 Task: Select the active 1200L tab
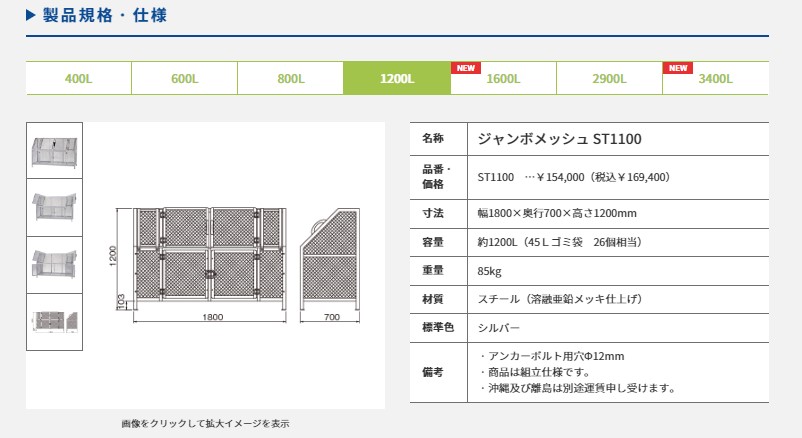click(x=397, y=78)
